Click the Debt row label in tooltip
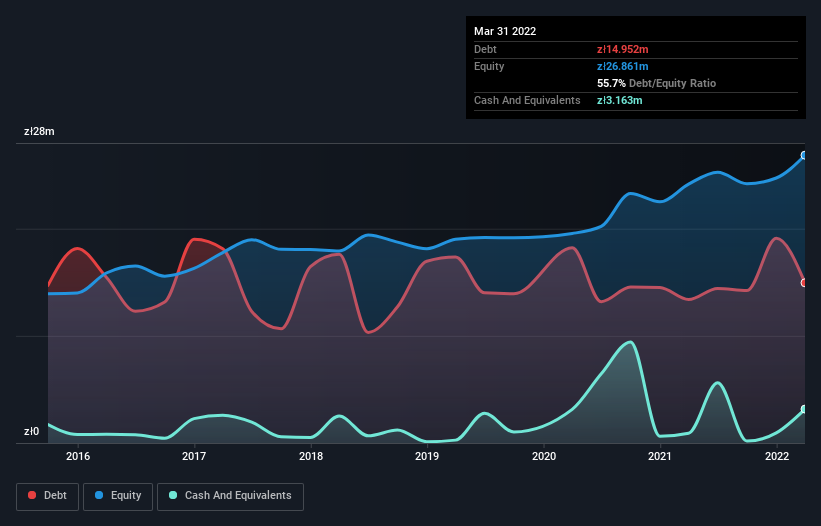Screen dimensions: 821x526 (485, 49)
